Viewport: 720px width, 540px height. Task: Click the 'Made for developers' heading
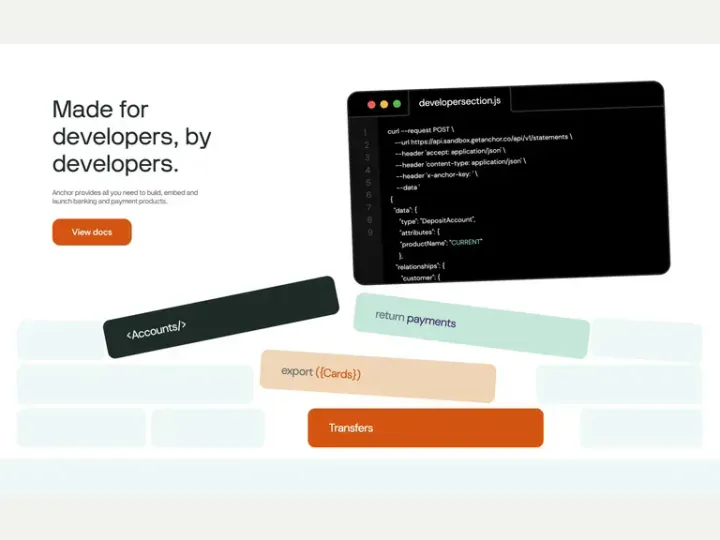[132, 136]
